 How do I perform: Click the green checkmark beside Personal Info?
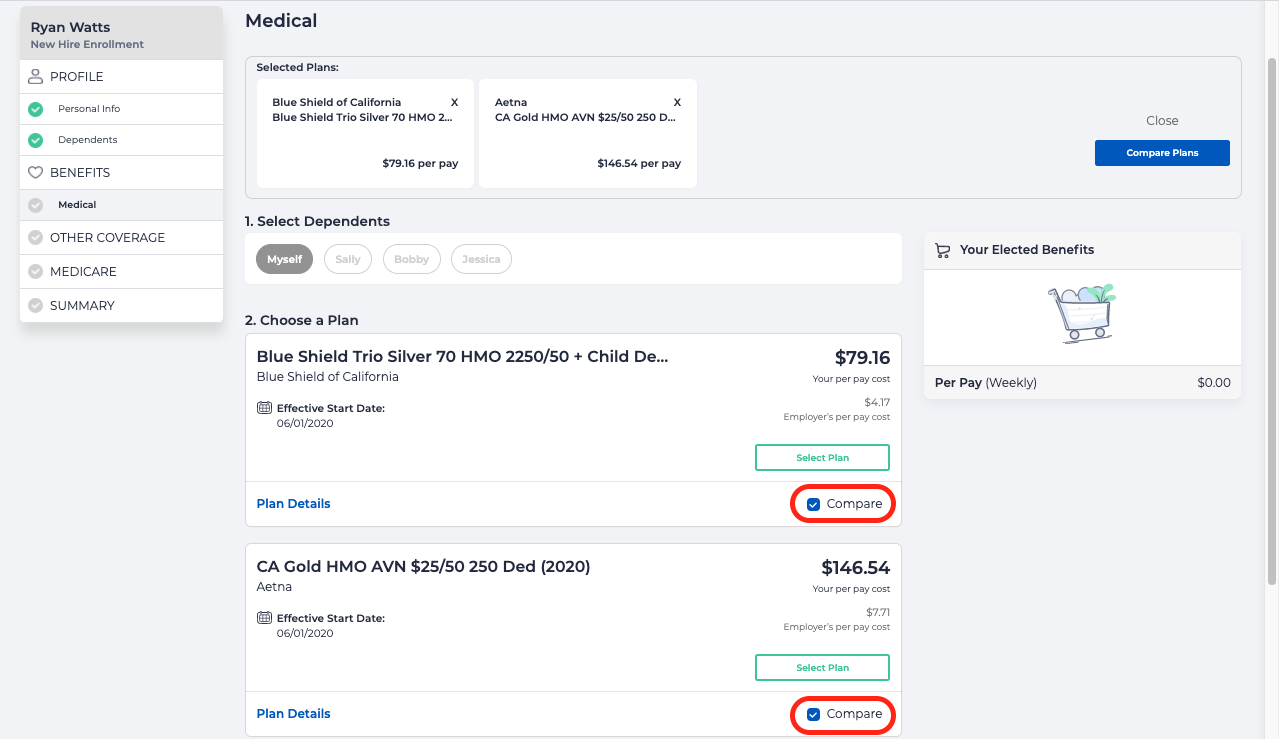(x=36, y=109)
